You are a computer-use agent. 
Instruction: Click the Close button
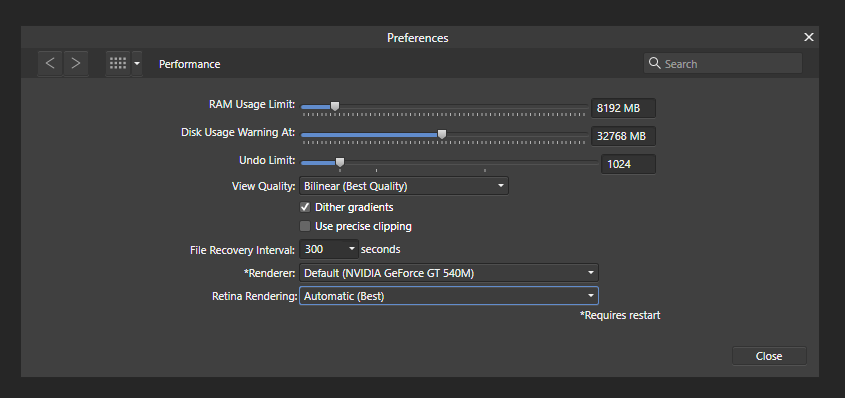tap(769, 356)
